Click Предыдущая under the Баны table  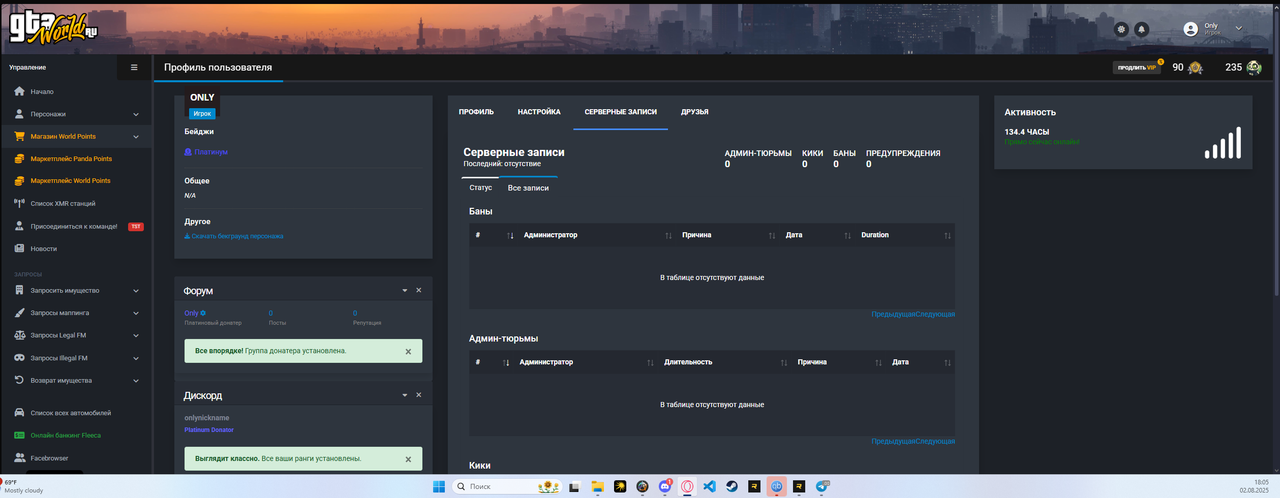pyautogui.click(x=893, y=314)
